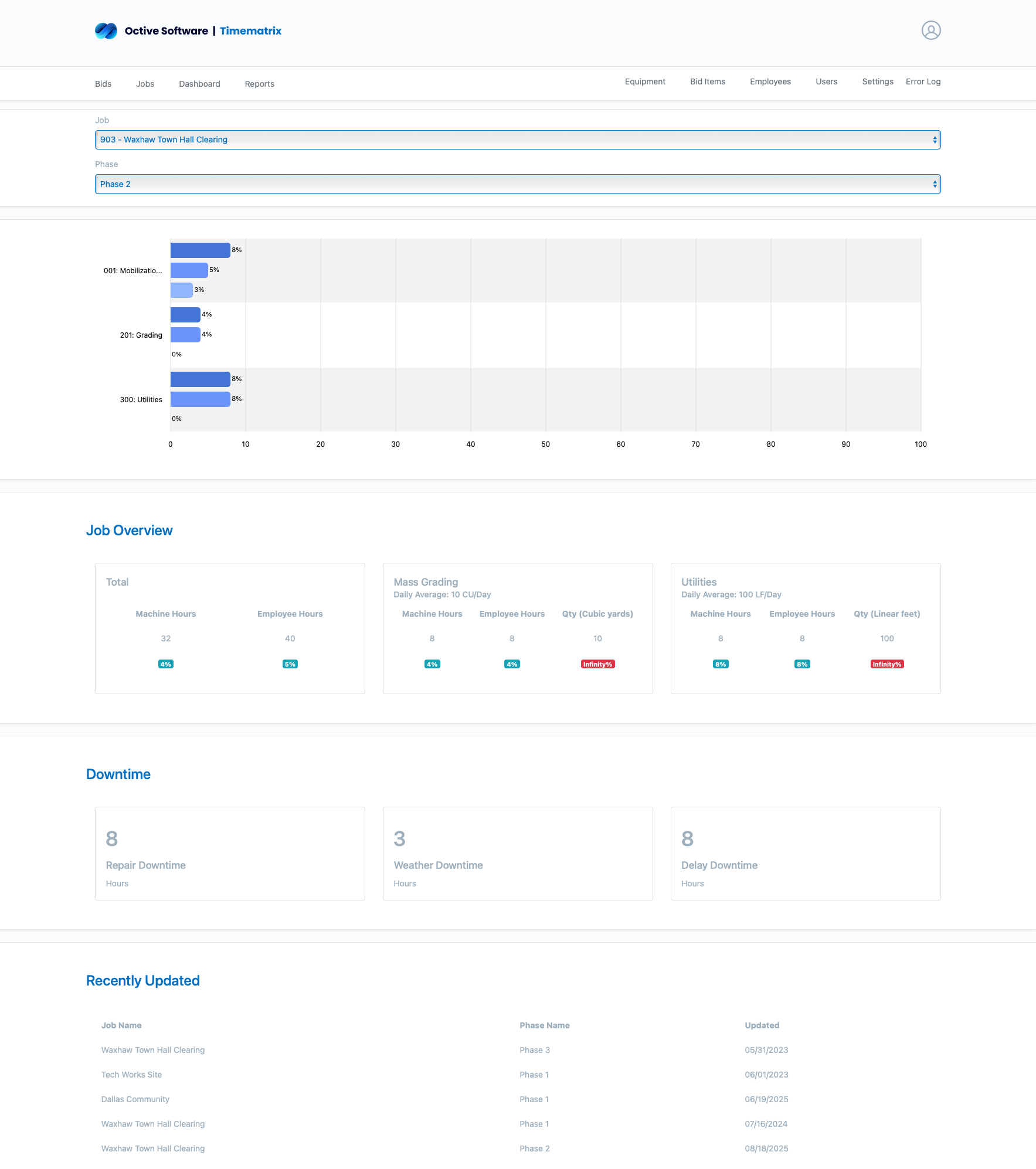The width and height of the screenshot is (1036, 1169).
Task: Select the Repair Downtime card
Action: tap(230, 853)
